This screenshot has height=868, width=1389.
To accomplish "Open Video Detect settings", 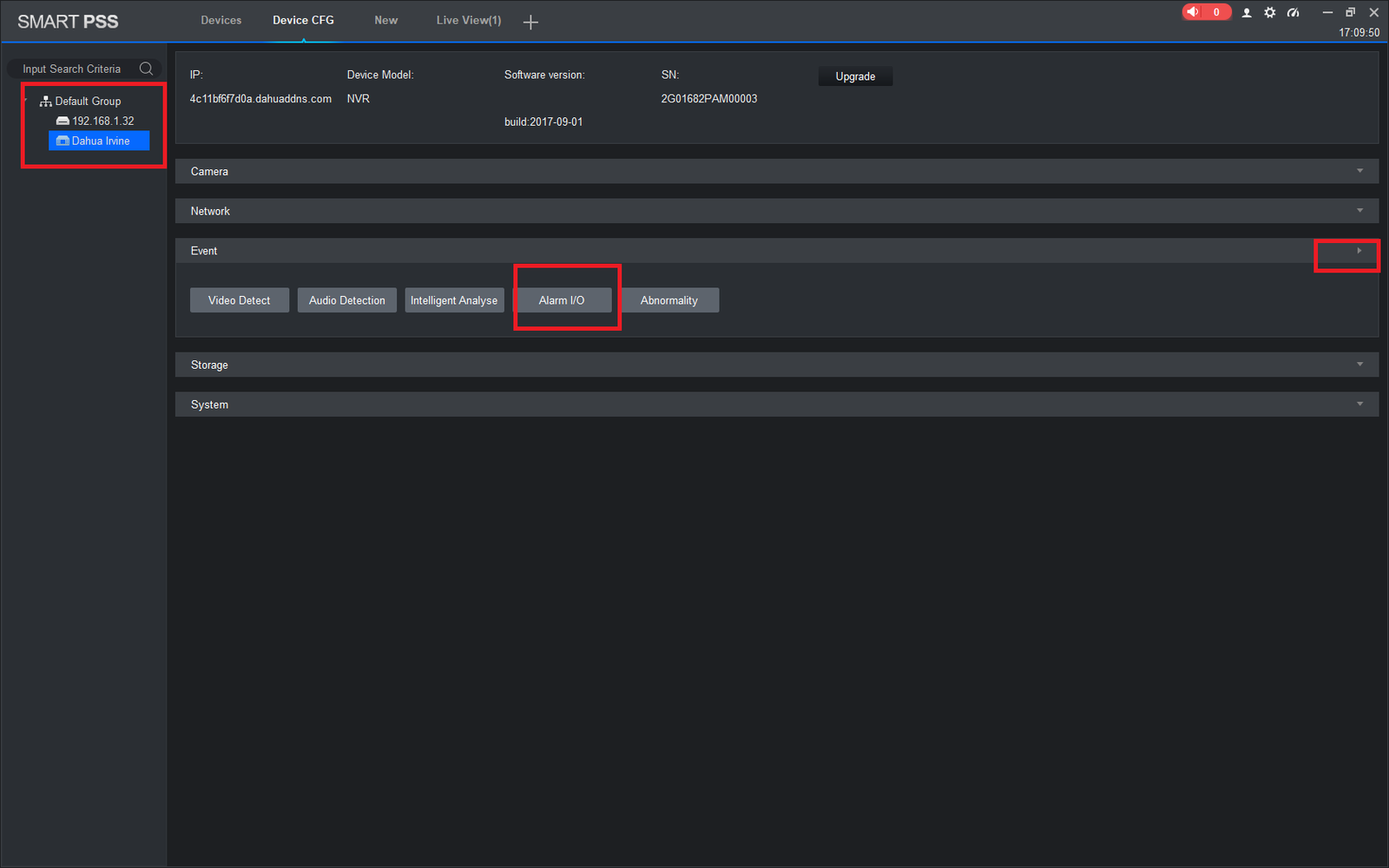I will [240, 300].
